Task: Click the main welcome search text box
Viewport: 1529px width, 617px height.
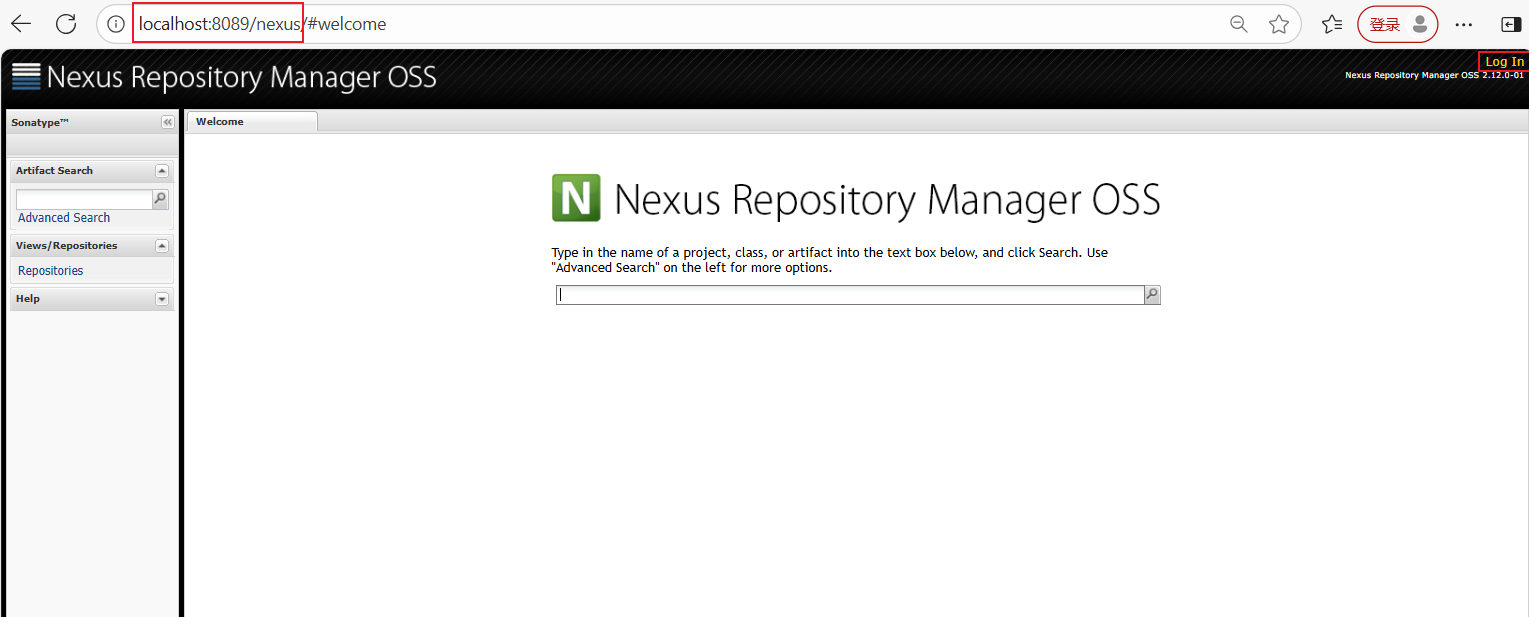Action: point(850,295)
